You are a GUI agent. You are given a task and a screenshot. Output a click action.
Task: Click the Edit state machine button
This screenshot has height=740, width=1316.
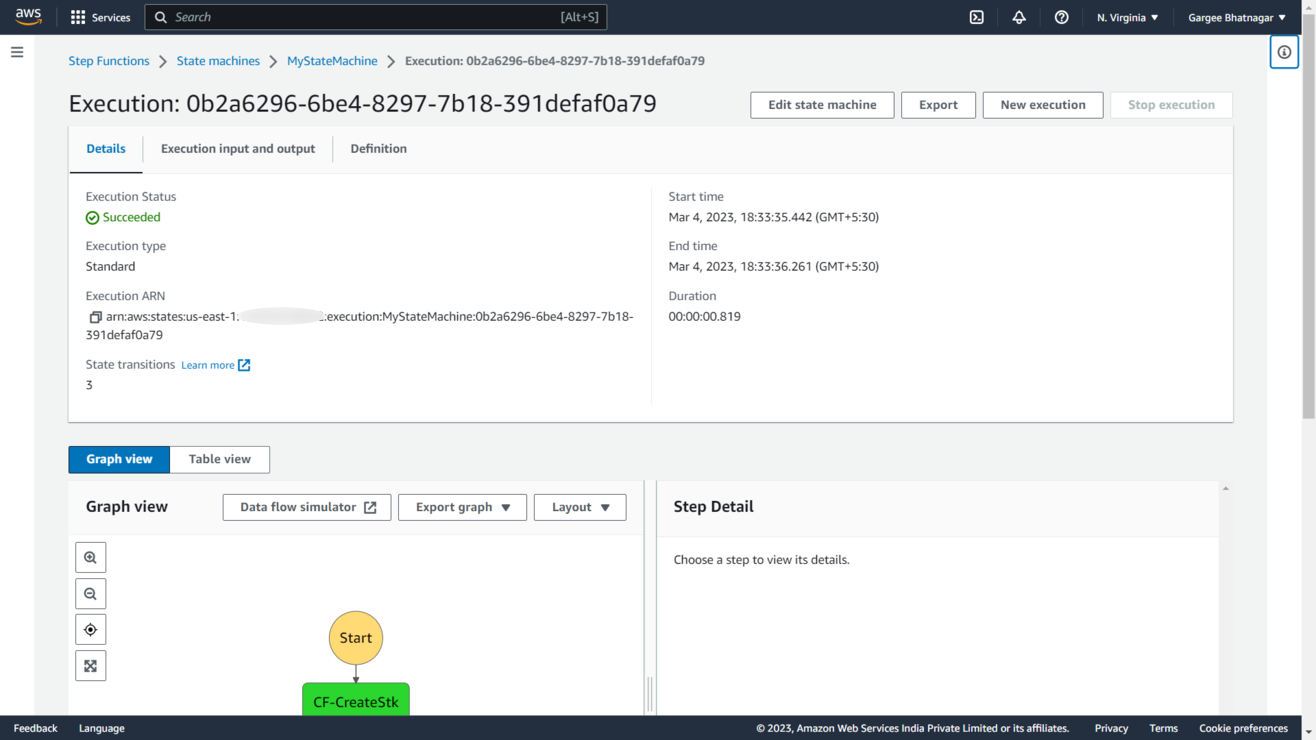coord(822,105)
